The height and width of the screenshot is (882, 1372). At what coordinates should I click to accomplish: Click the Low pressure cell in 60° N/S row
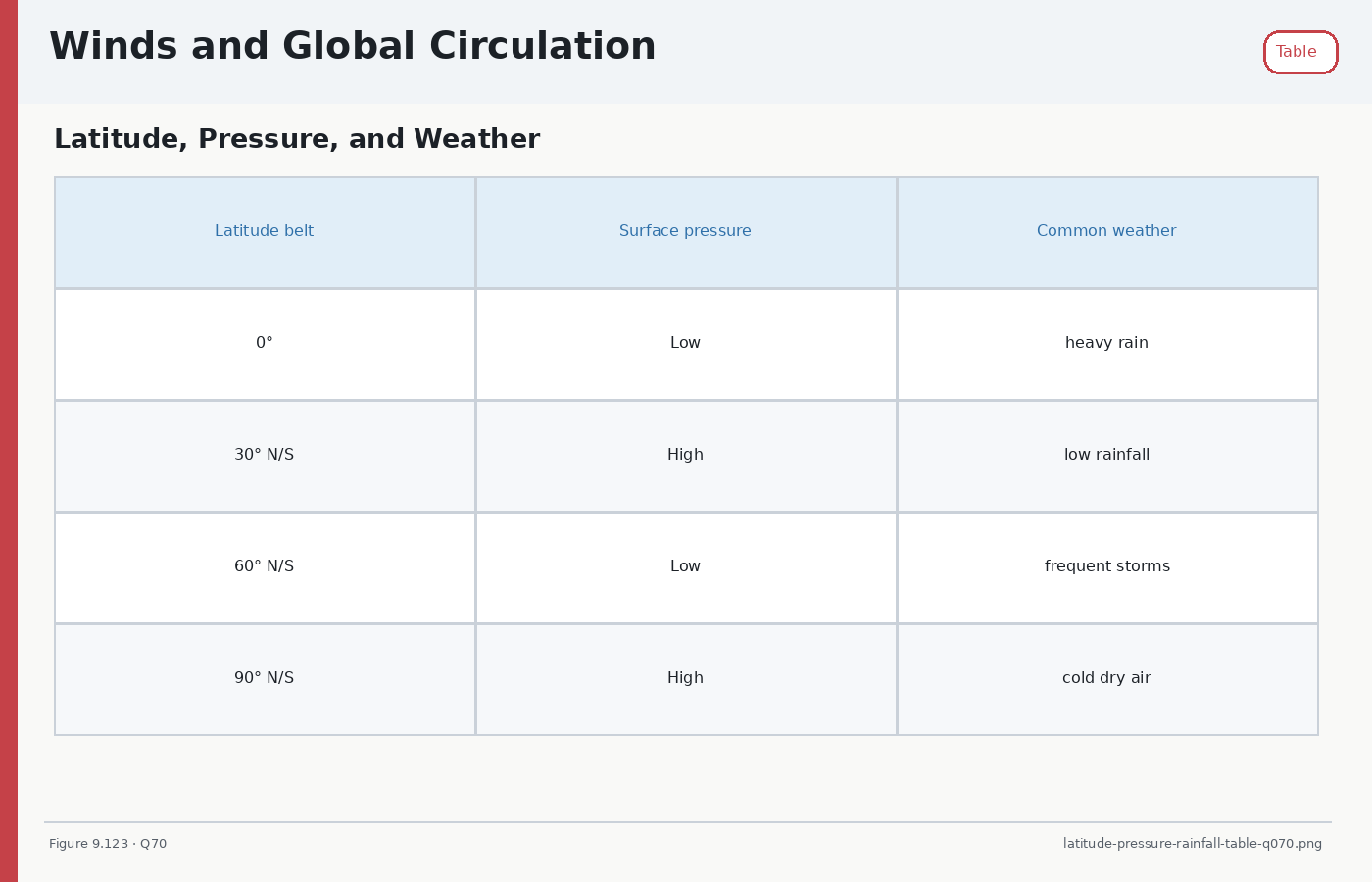click(x=686, y=567)
